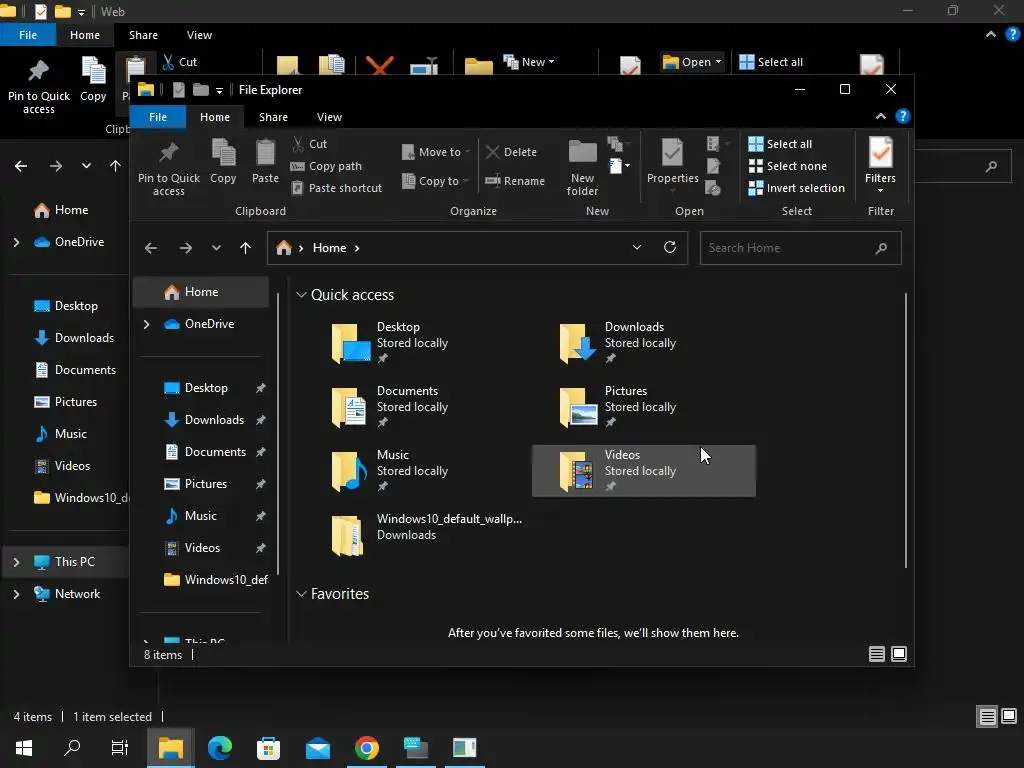
Task: Select Music in File Explorer navigation pane
Action: pos(200,516)
